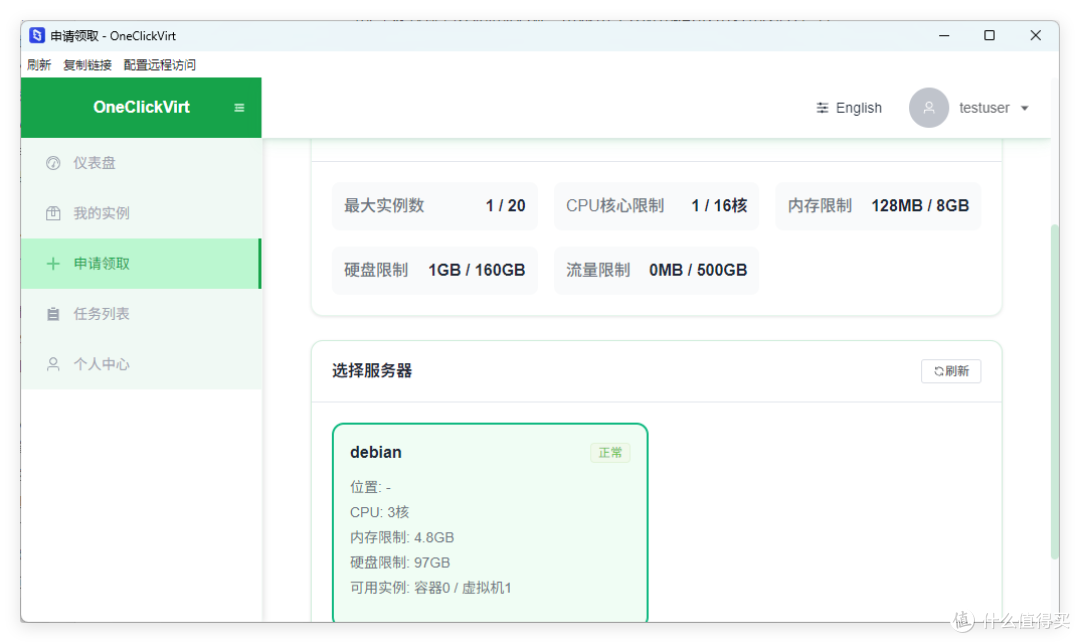Image resolution: width=1080 pixels, height=643 pixels.
Task: Click the 刷新 button in 选择服务器
Action: click(x=951, y=371)
